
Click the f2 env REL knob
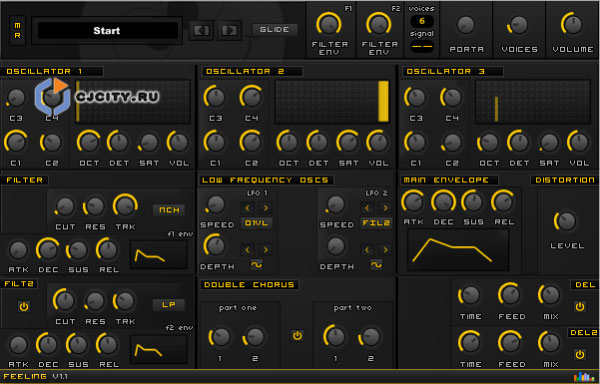pyautogui.click(x=108, y=344)
